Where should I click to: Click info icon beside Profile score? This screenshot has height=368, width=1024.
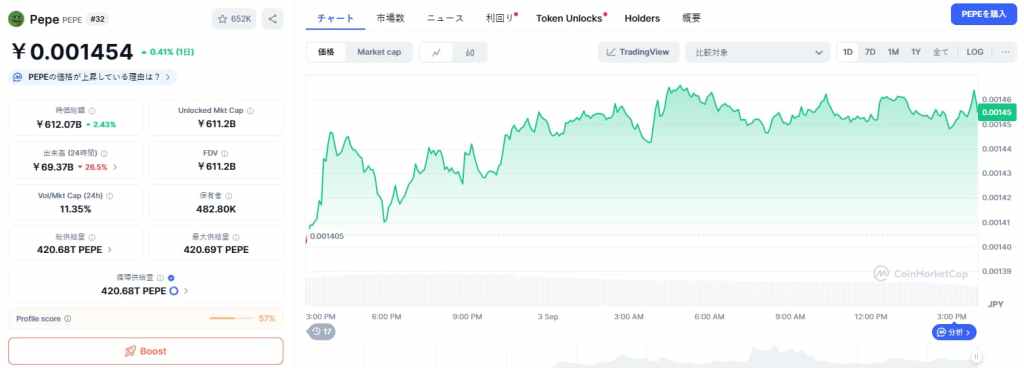68,319
